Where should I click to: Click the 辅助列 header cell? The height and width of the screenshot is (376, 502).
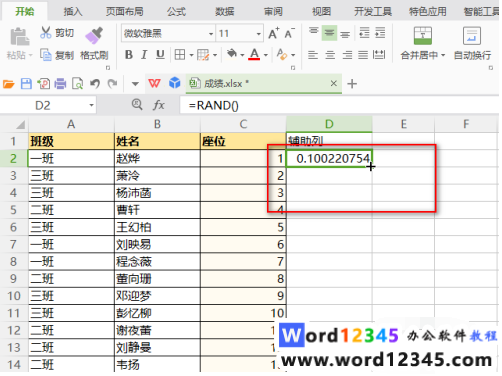329,141
